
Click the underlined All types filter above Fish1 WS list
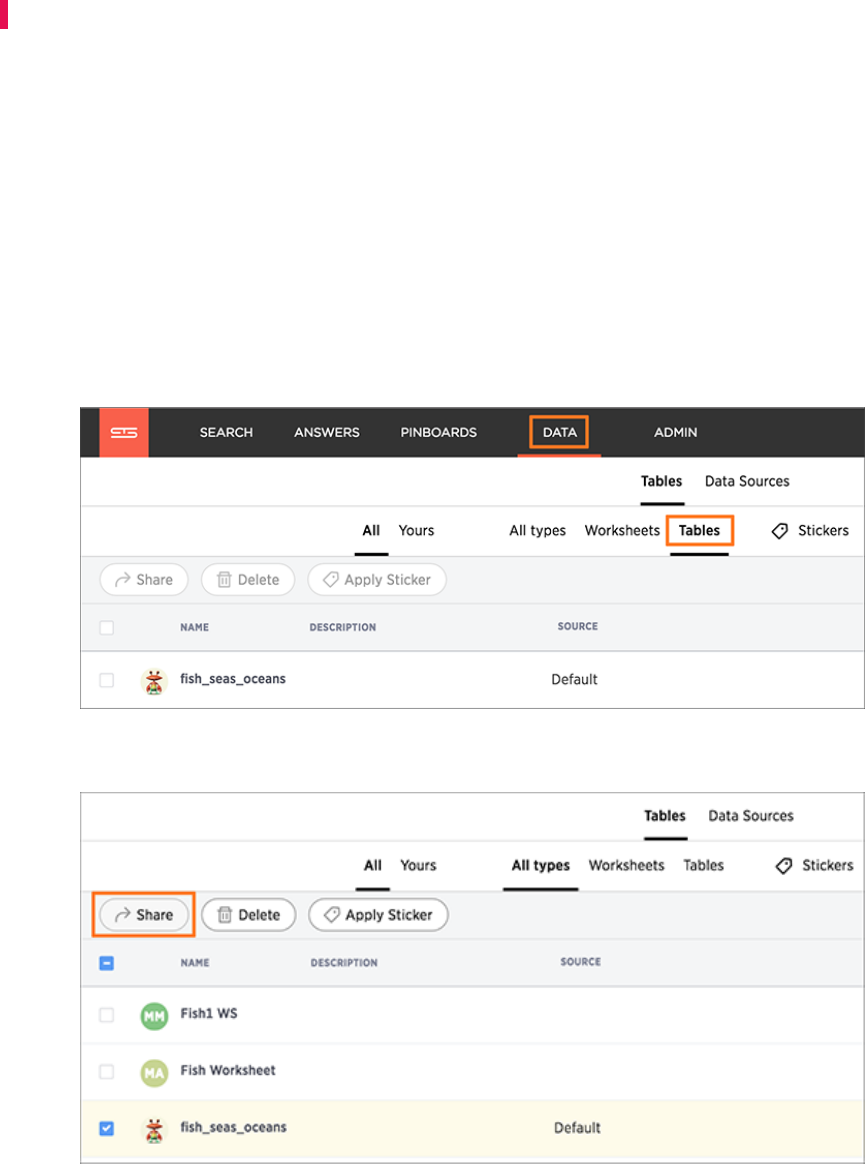coord(541,866)
